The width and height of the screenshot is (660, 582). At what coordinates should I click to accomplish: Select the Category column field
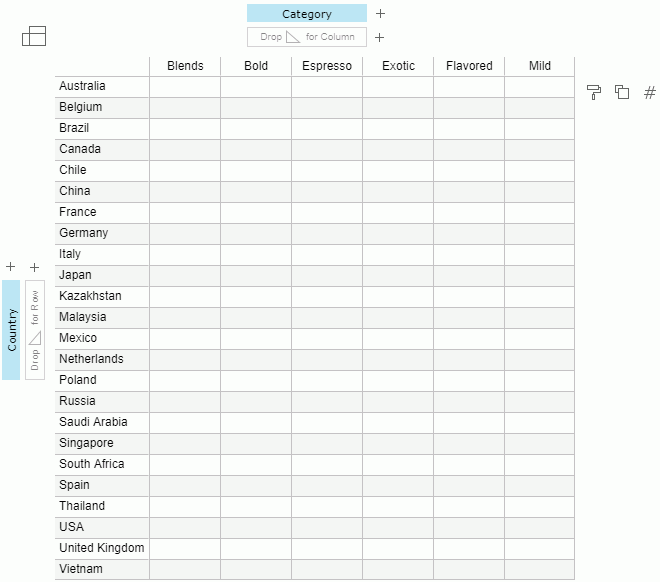307,14
